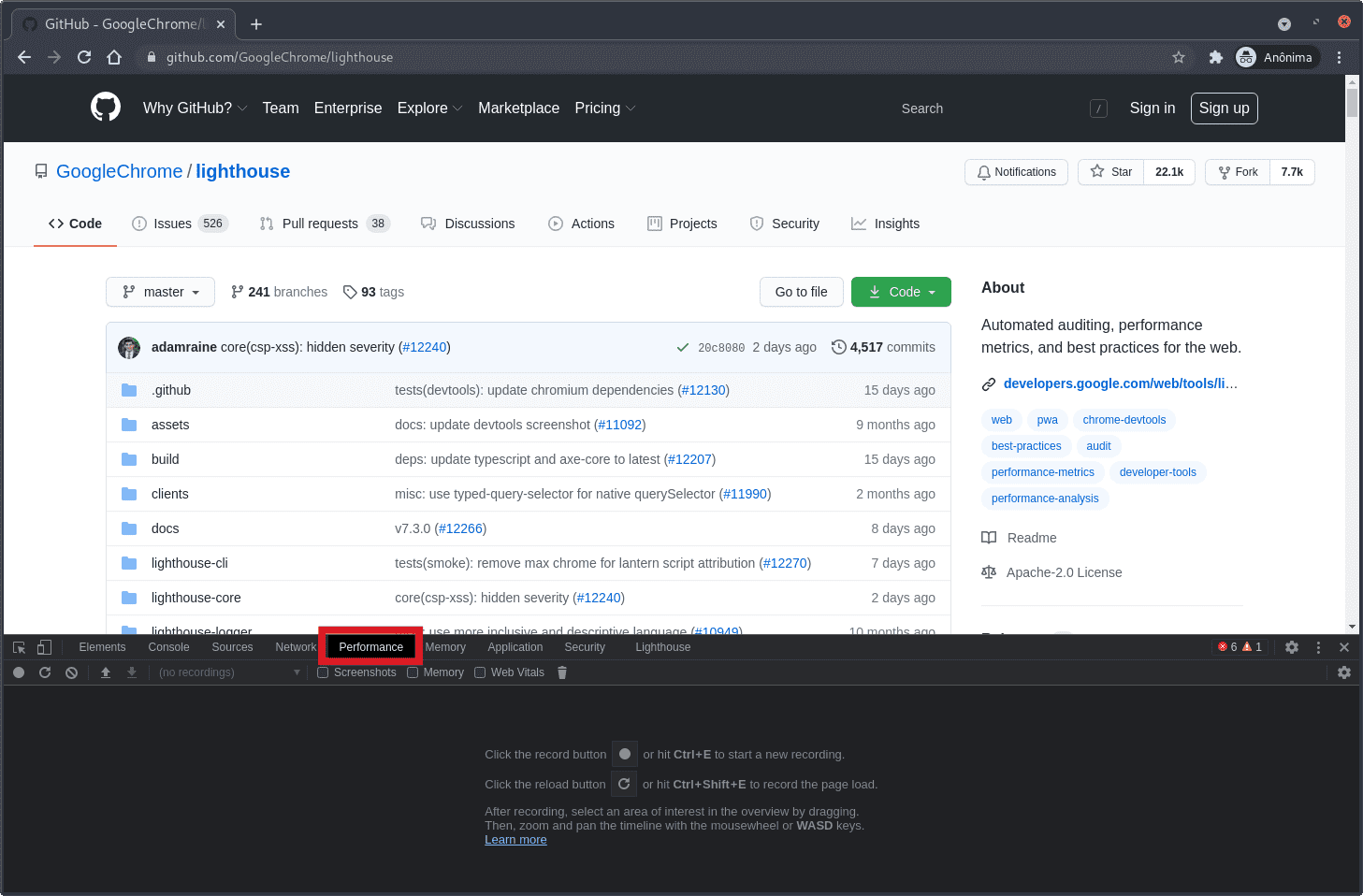The height and width of the screenshot is (896, 1363).
Task: Open GoogleChrome organization link
Action: click(x=120, y=171)
